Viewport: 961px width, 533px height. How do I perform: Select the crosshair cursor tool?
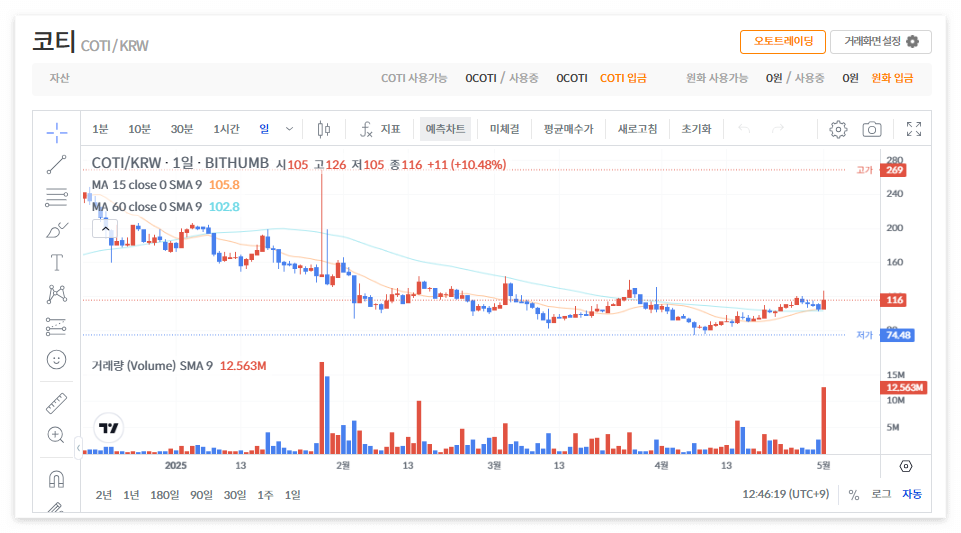tap(56, 132)
